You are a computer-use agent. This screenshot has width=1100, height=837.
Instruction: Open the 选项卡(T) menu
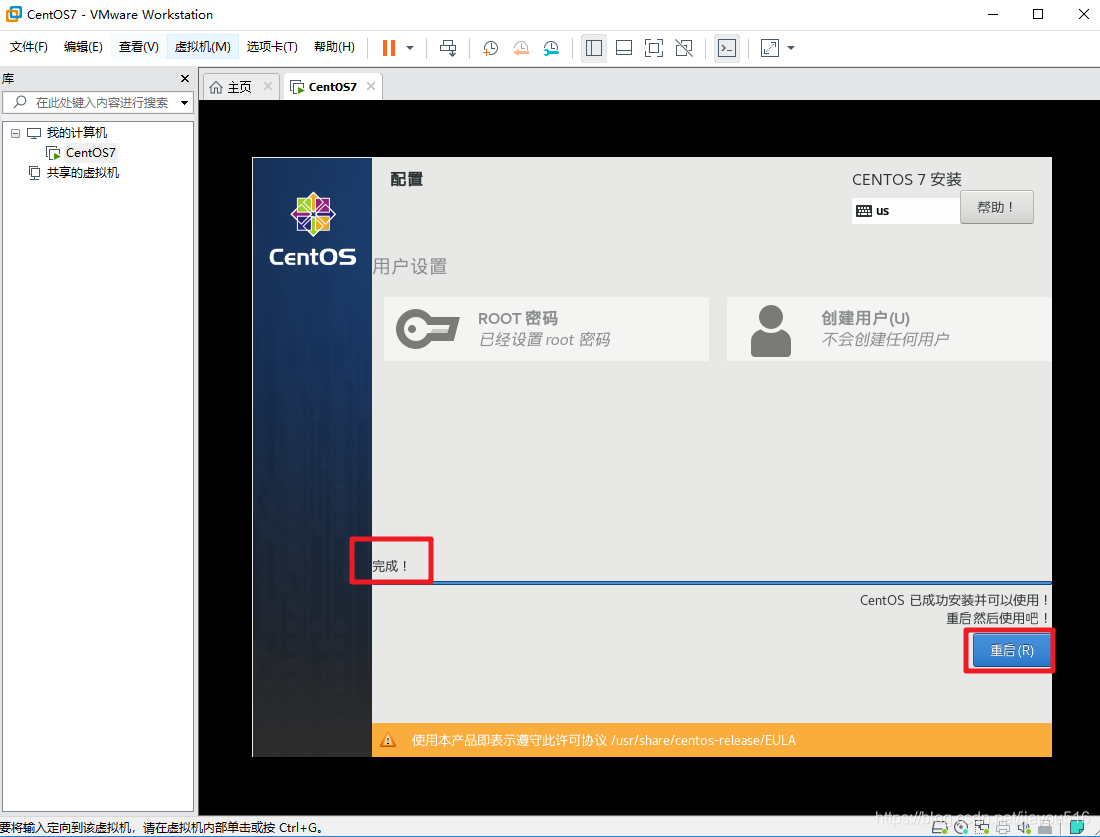point(272,46)
